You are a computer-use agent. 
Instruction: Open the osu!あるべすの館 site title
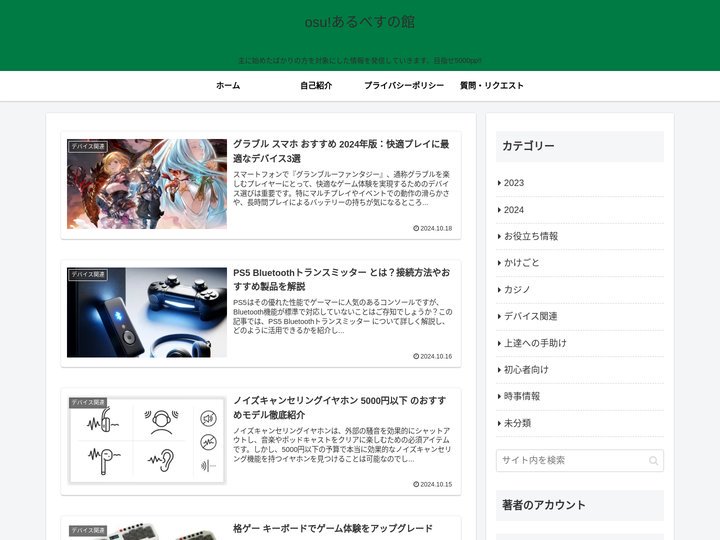click(x=360, y=22)
